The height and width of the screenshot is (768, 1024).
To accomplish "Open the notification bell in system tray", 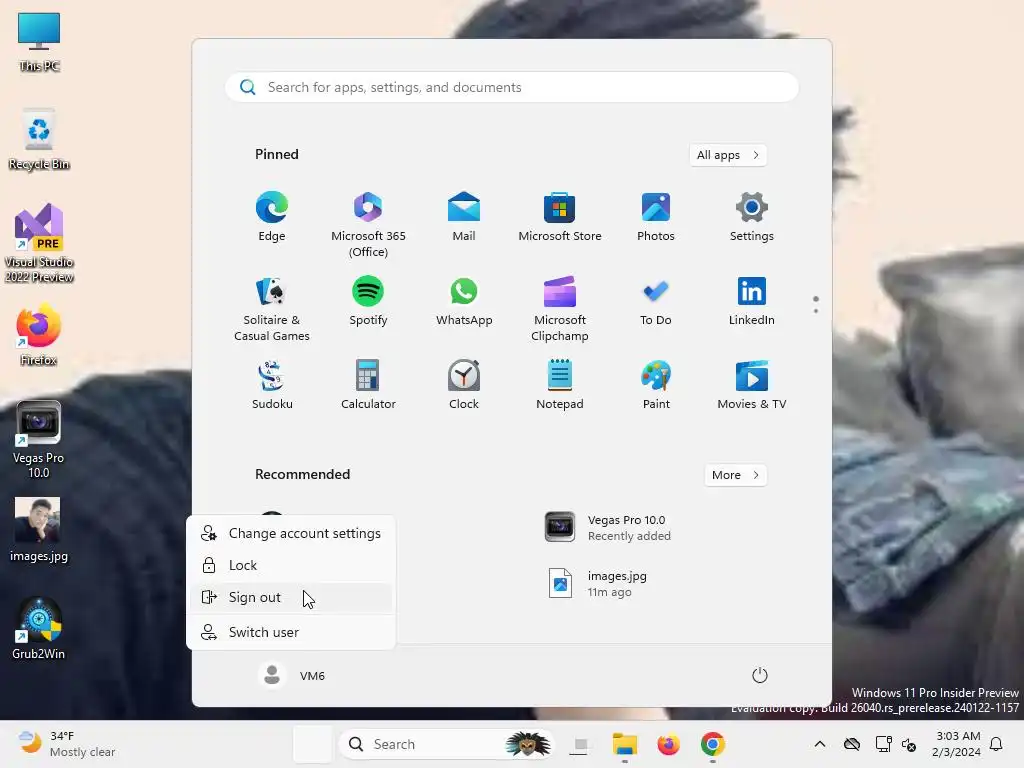I will [x=997, y=744].
